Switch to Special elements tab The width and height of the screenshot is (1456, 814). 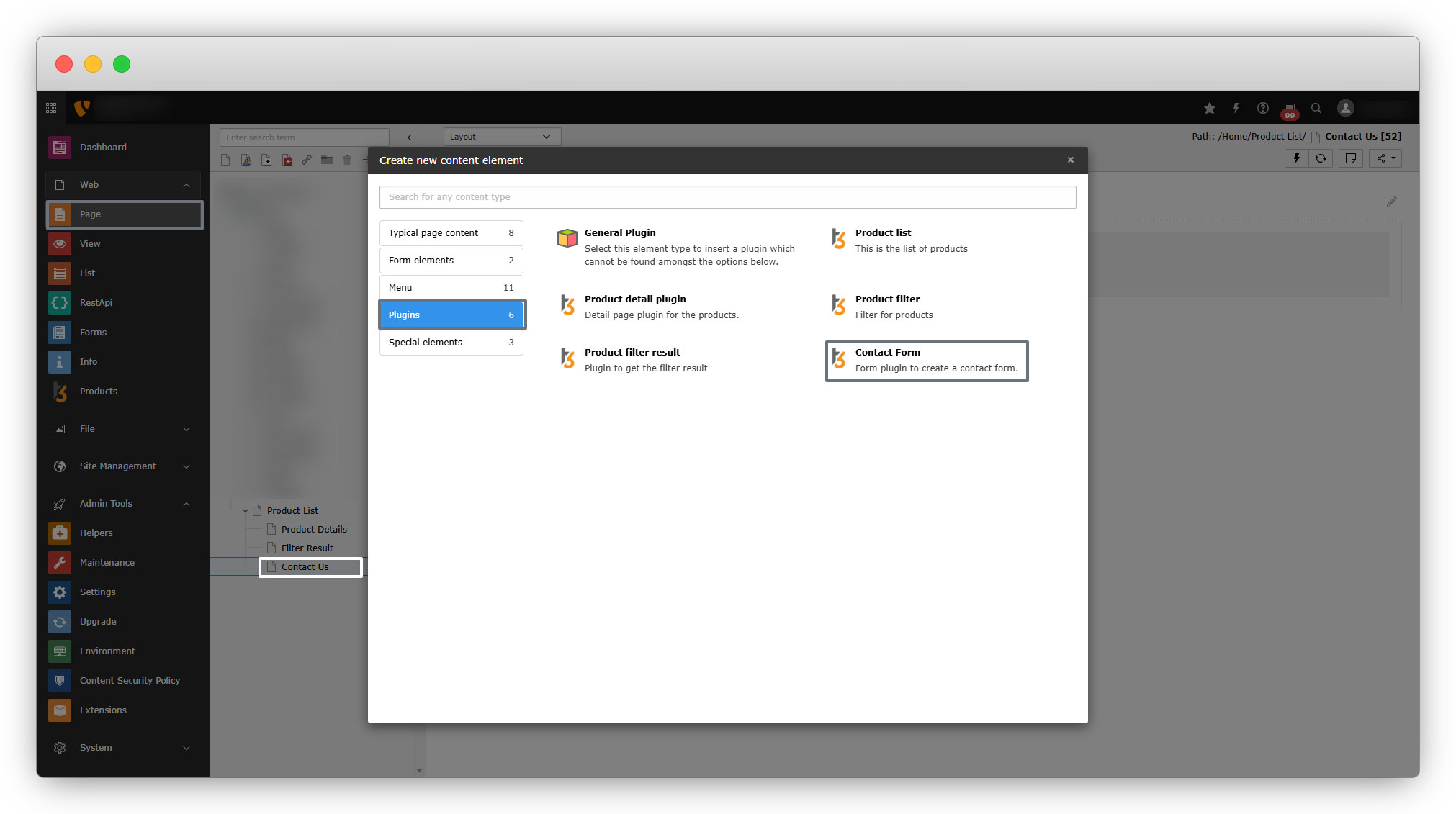click(x=451, y=343)
